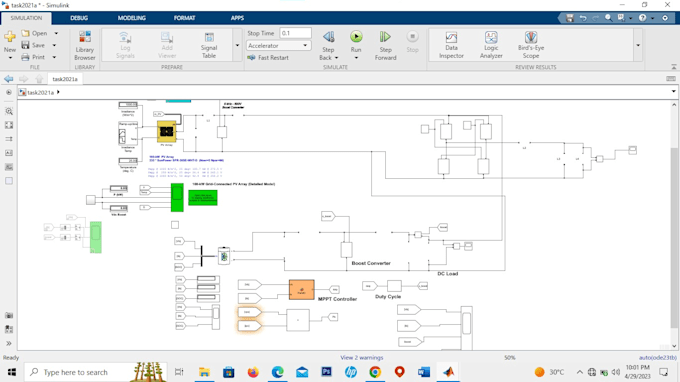Click the image insert palette icon
680x382 pixels.
(x=9, y=167)
